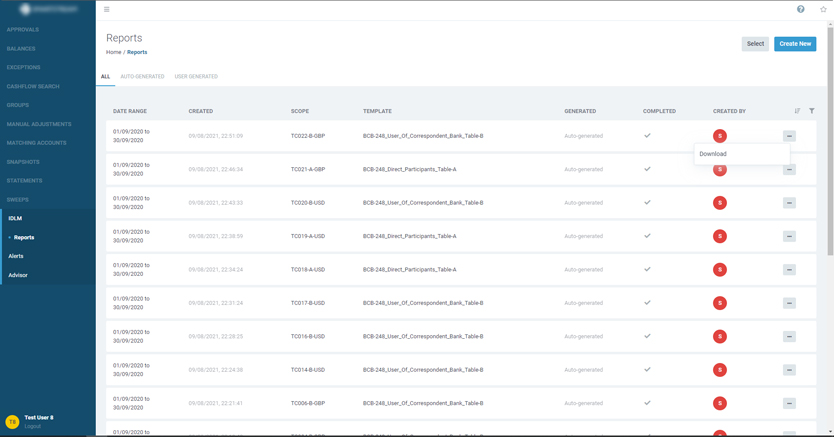Open Alerts under IDLM in sidebar
Screen dimensions: 834x437
[16, 256]
